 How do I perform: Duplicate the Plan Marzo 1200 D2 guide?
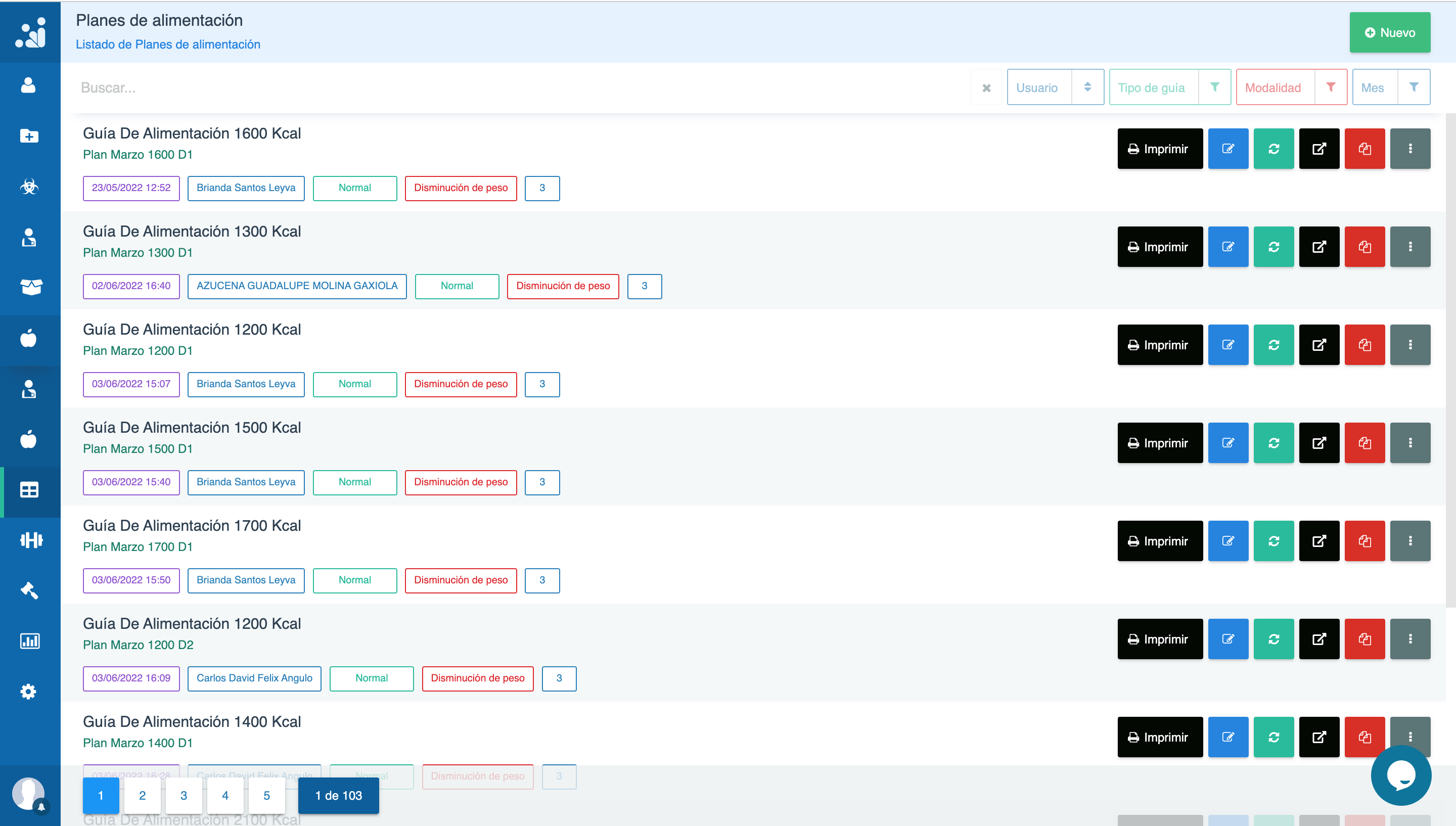coord(1364,639)
